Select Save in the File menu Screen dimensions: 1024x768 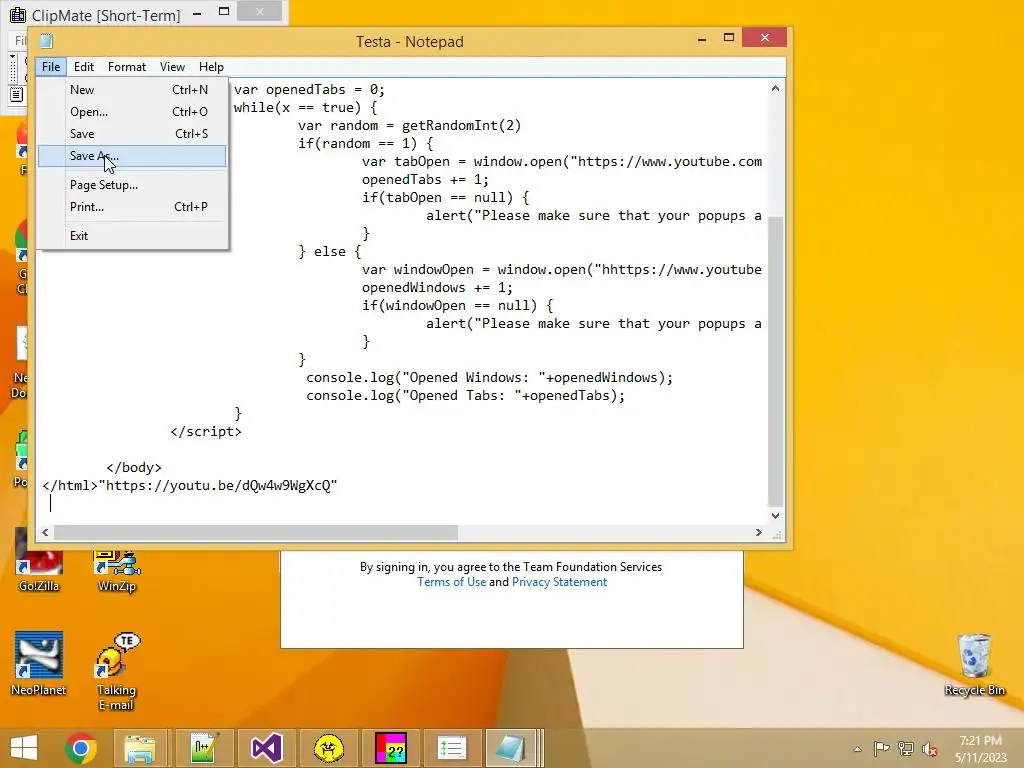pos(132,134)
